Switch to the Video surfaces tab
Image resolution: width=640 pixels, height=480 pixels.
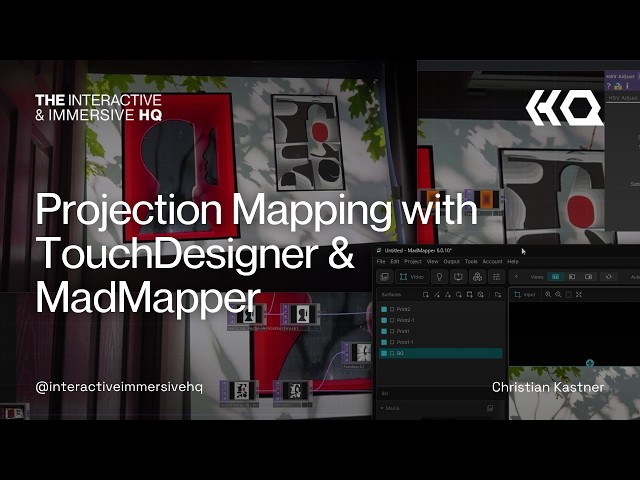click(412, 277)
